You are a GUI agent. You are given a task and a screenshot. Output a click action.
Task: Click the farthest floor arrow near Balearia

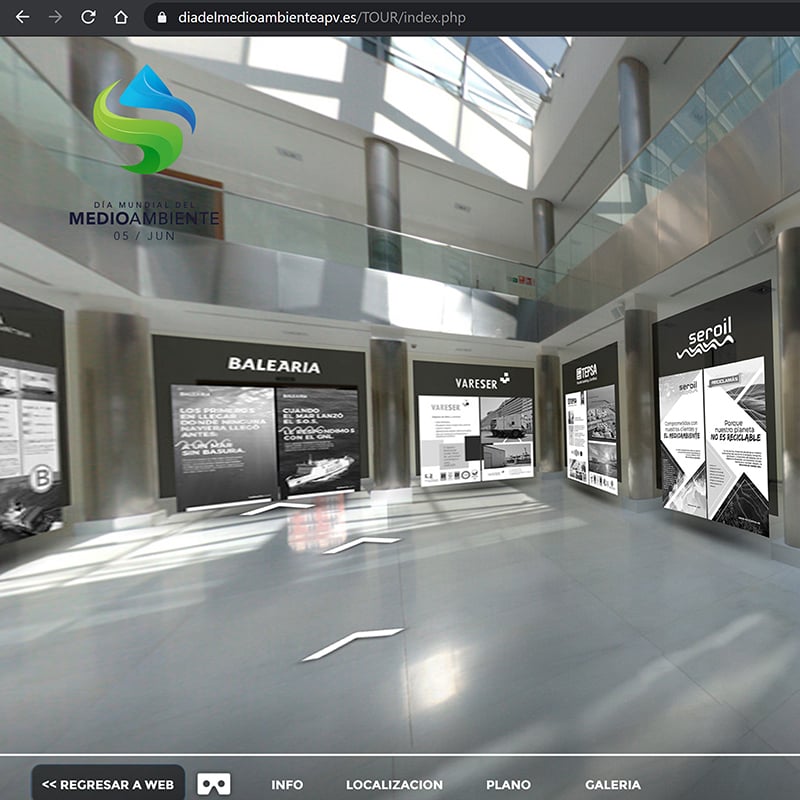(277, 508)
